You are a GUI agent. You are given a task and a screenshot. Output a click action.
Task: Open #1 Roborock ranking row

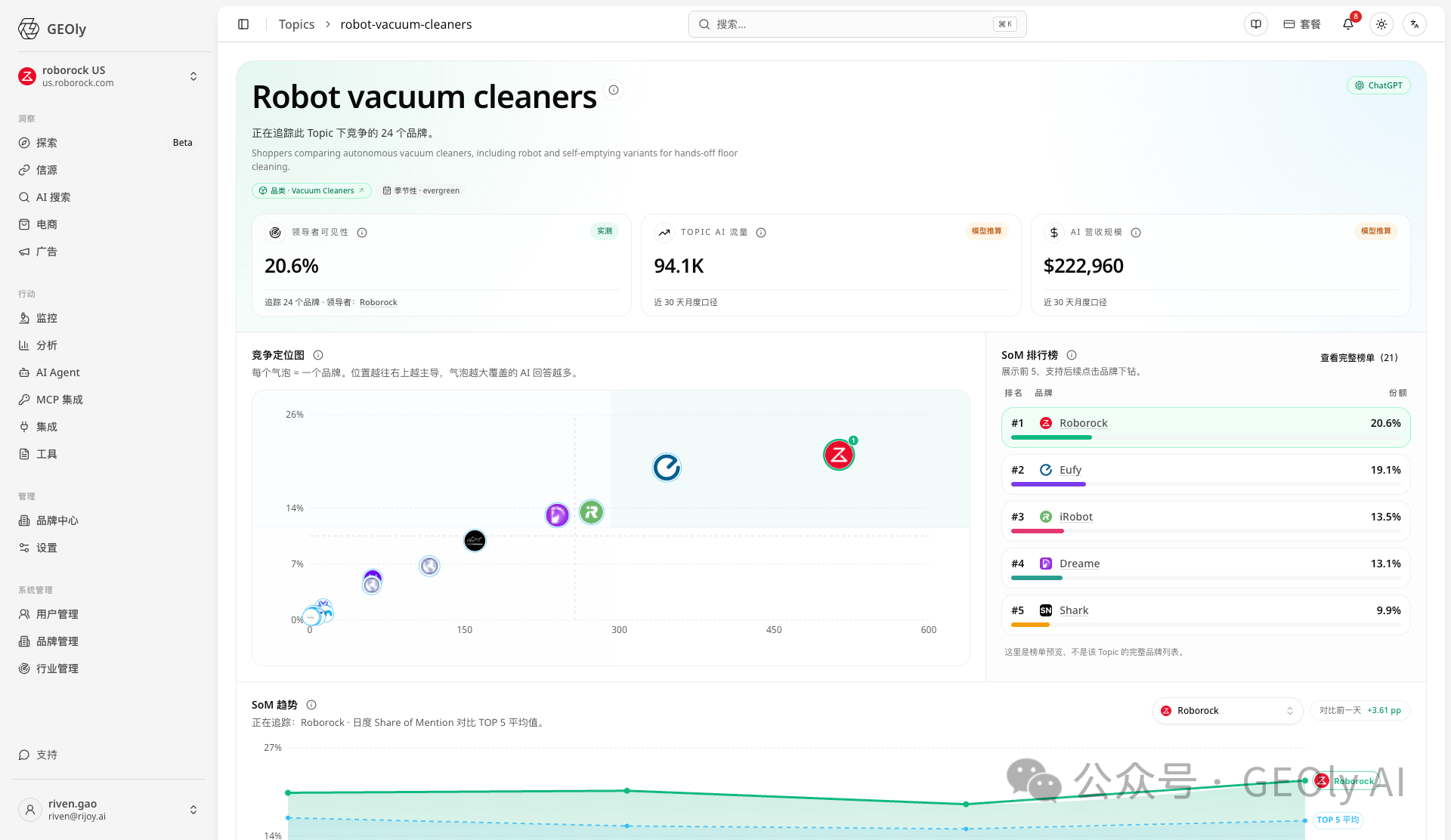[1205, 428]
